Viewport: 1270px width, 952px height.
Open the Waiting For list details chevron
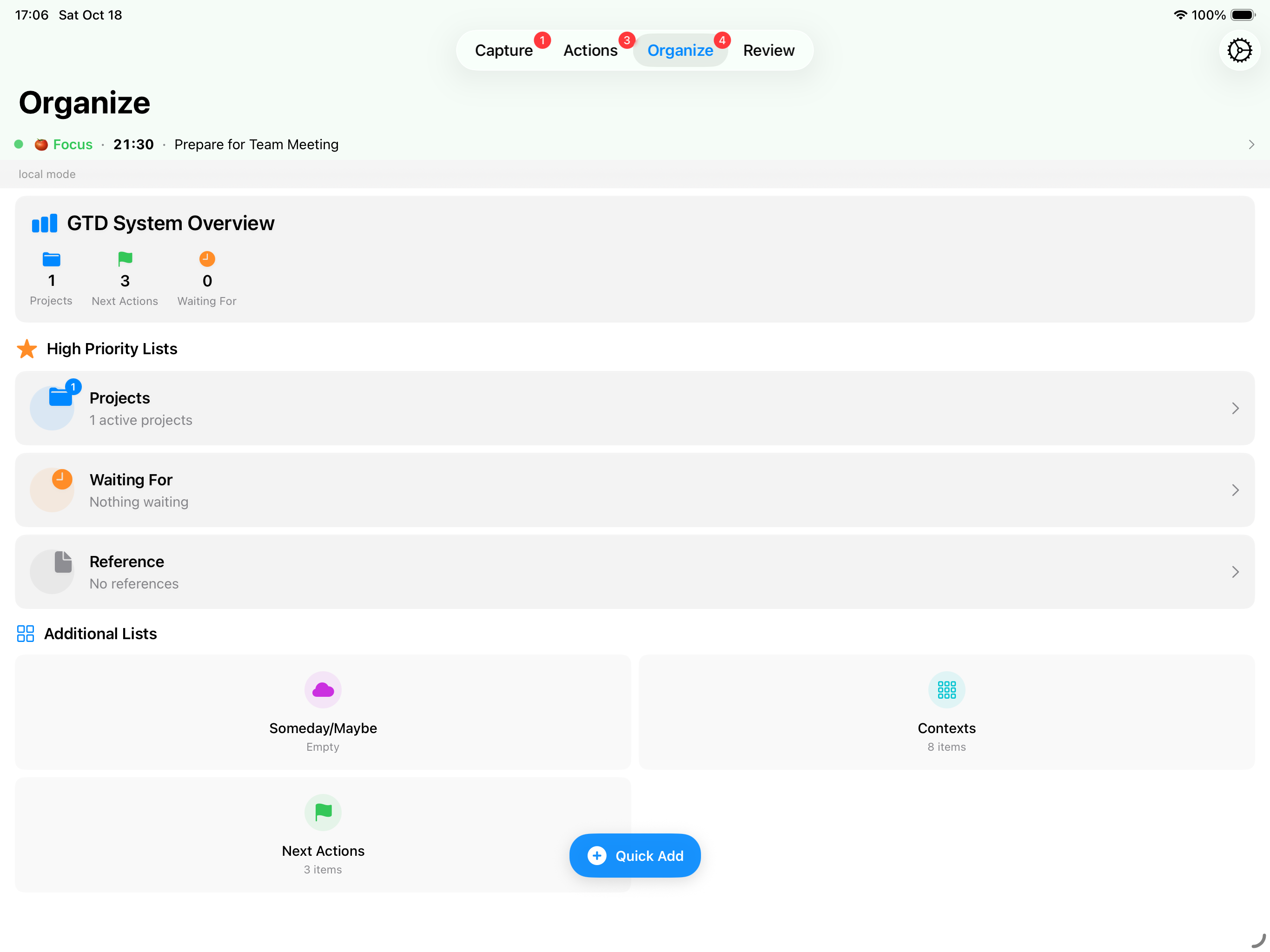coord(1236,490)
